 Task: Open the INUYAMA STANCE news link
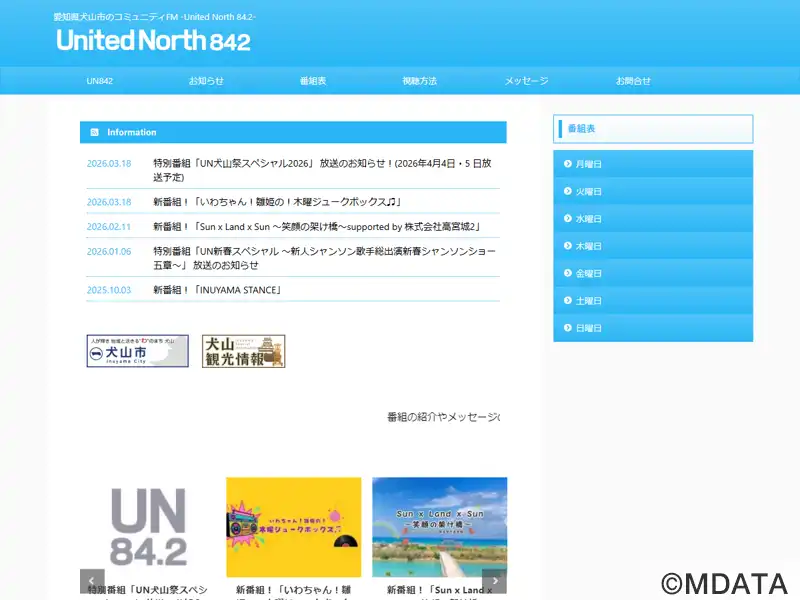tap(218, 290)
